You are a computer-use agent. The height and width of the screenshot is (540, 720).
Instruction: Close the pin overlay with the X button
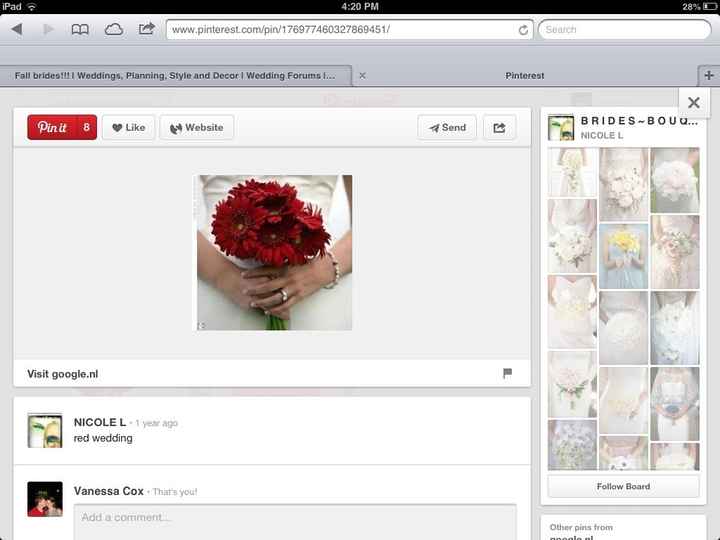coord(694,102)
